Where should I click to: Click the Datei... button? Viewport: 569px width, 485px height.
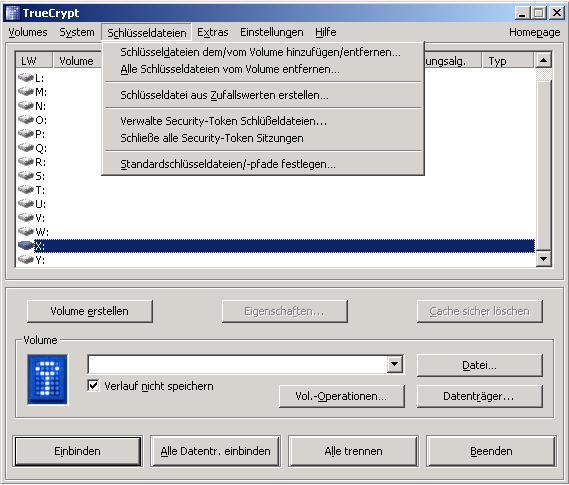479,365
